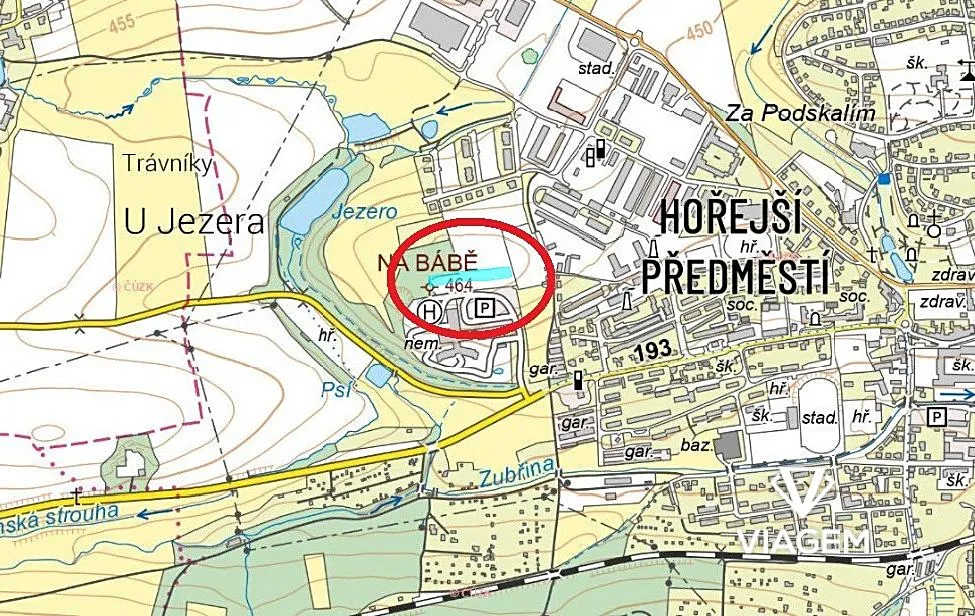This screenshot has height=616, width=975.
Task: Click the parking P symbol inside red circle
Action: (485, 307)
